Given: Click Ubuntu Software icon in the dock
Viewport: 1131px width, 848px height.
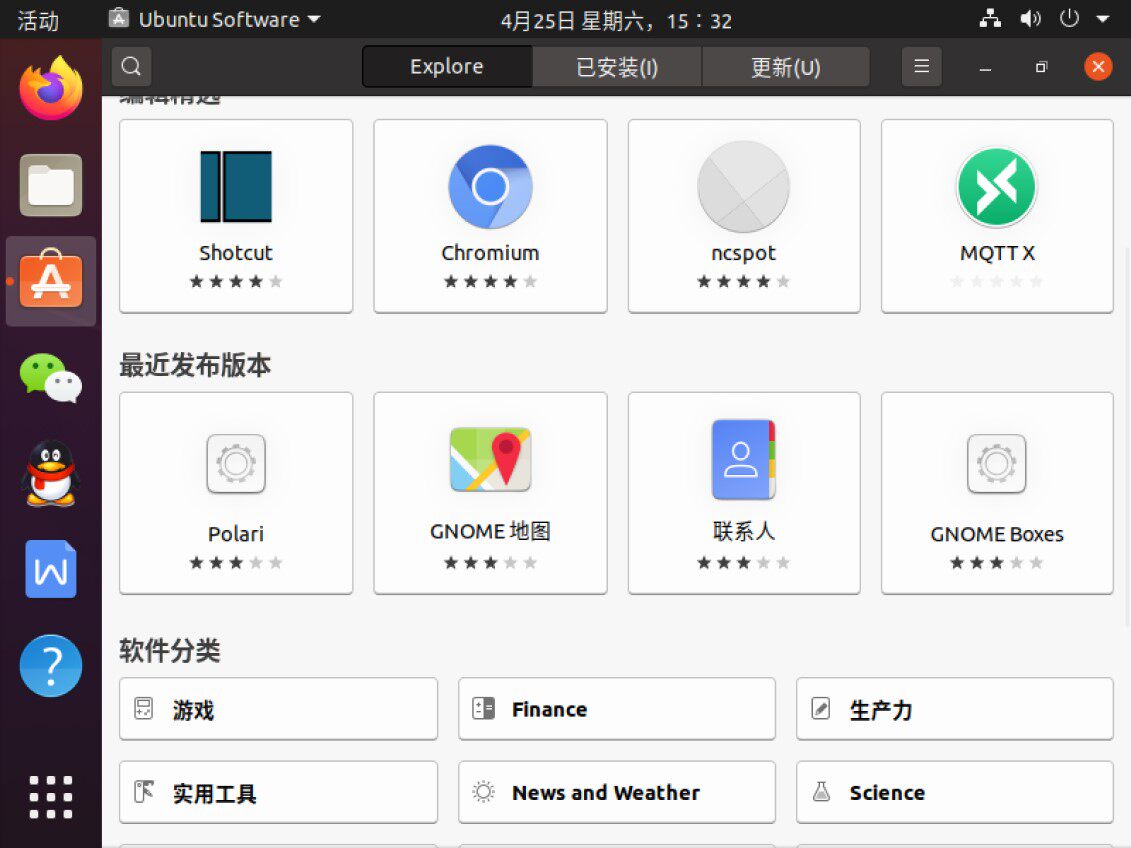Looking at the screenshot, I should (50, 280).
